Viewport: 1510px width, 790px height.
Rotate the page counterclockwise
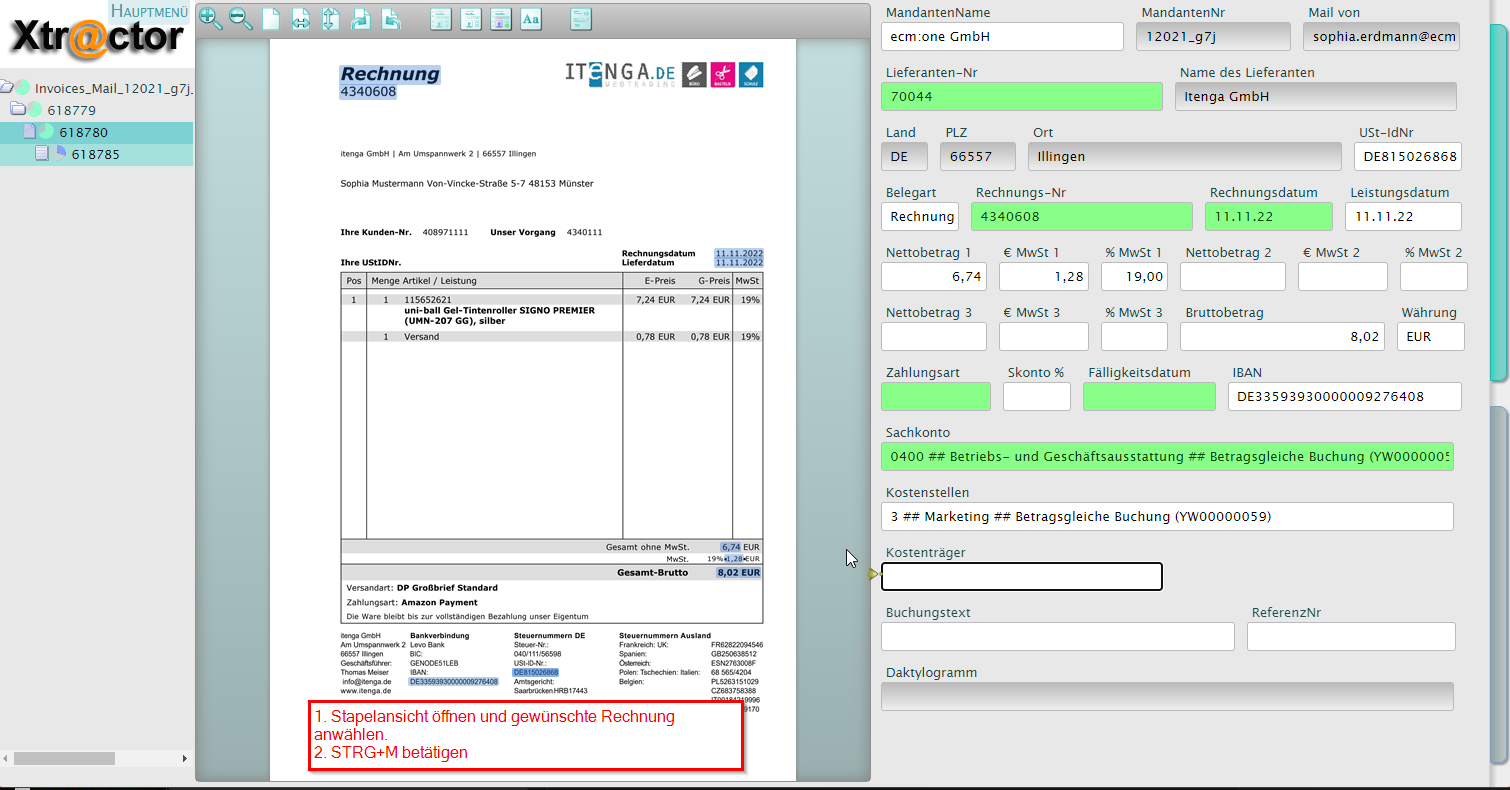click(x=392, y=18)
